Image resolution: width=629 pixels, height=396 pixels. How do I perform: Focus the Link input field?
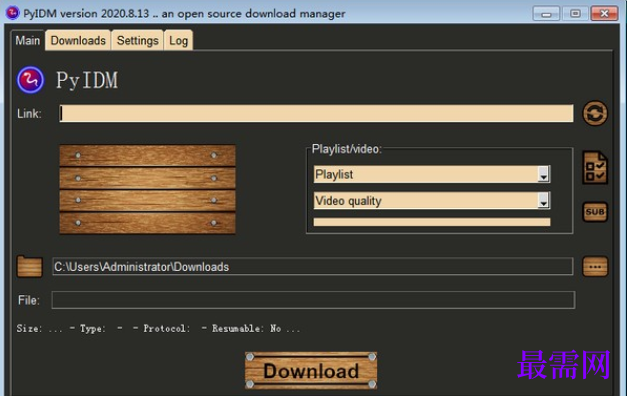tap(316, 113)
